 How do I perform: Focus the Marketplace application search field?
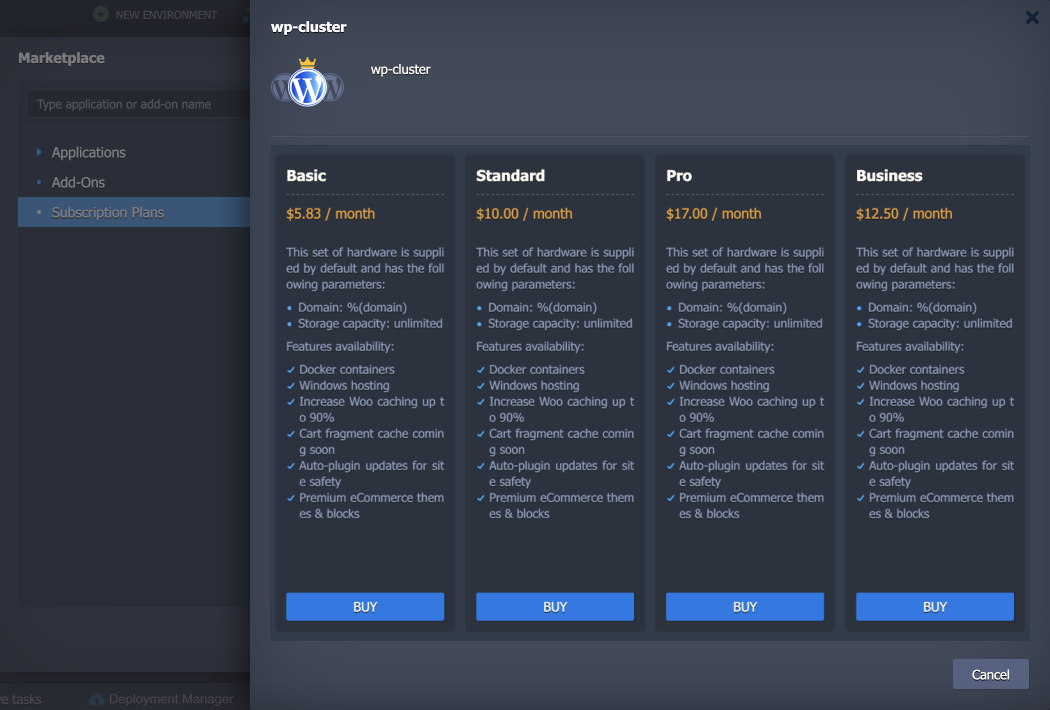pos(135,104)
